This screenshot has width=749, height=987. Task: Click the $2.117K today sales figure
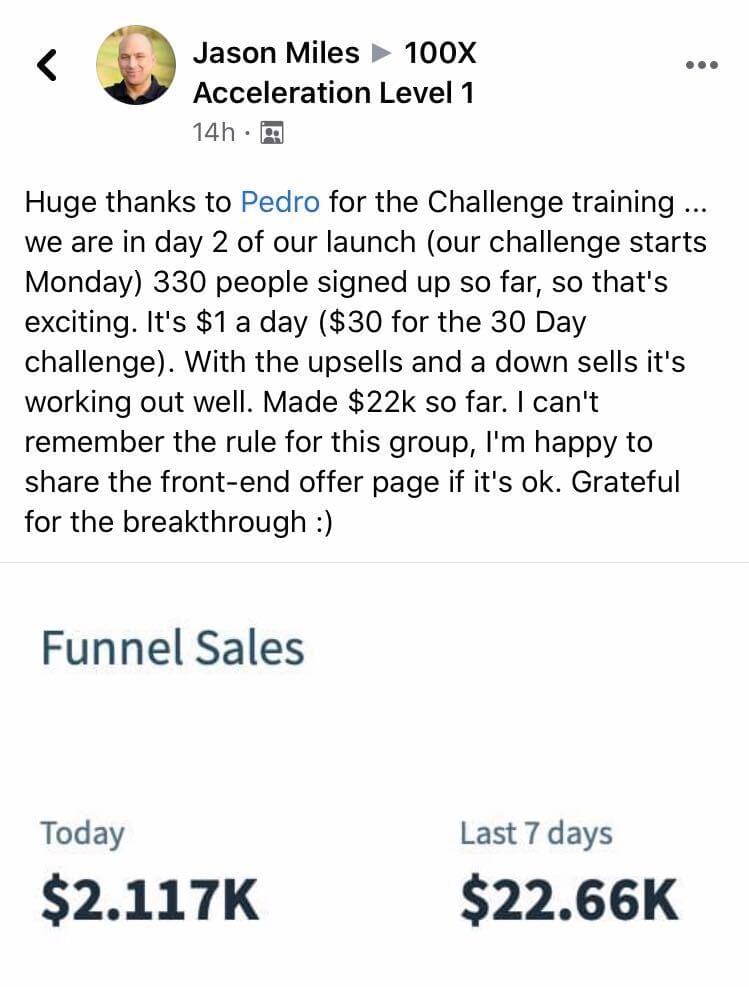[150, 901]
